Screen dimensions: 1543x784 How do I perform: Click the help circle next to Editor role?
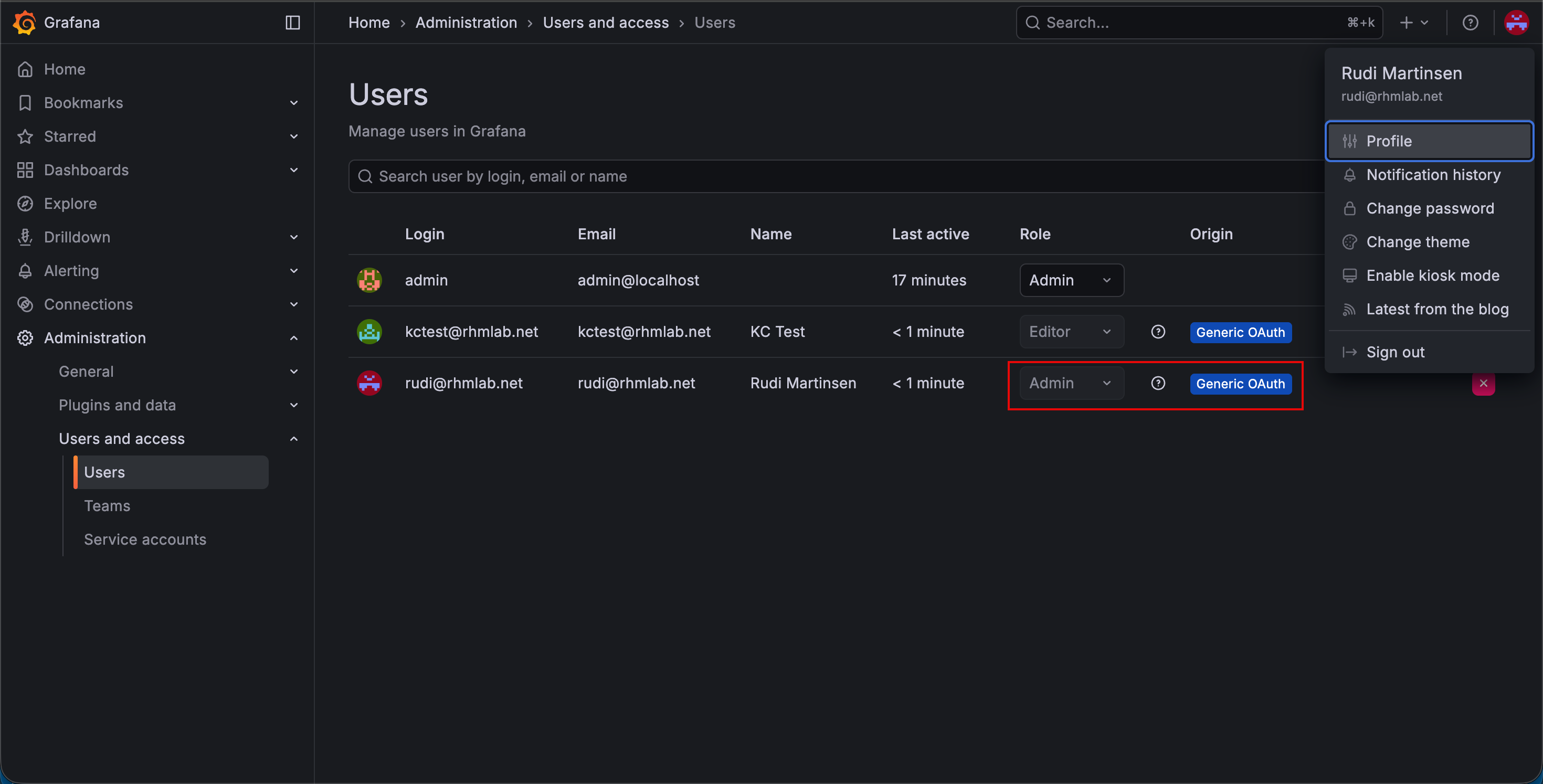coord(1158,331)
